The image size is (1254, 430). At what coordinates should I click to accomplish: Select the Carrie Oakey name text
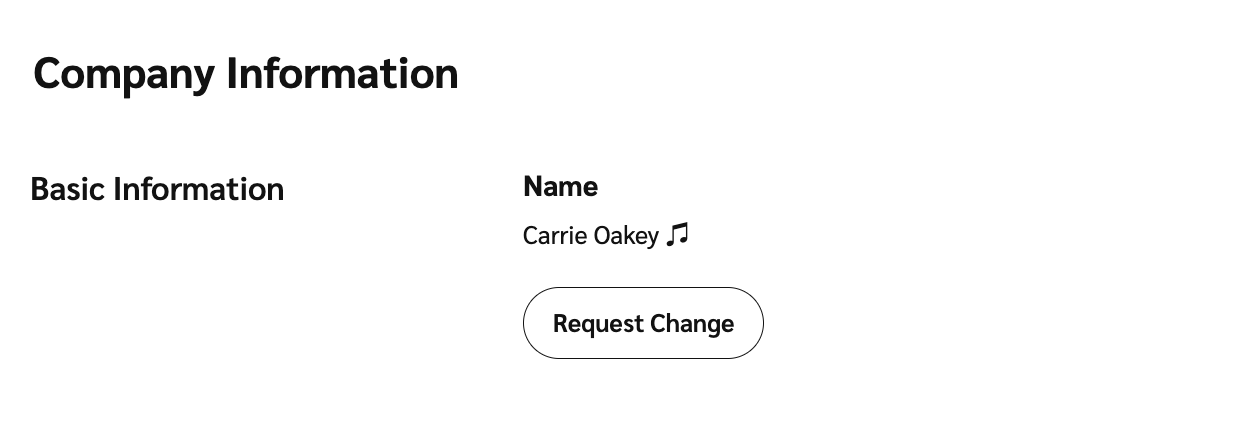coord(590,236)
